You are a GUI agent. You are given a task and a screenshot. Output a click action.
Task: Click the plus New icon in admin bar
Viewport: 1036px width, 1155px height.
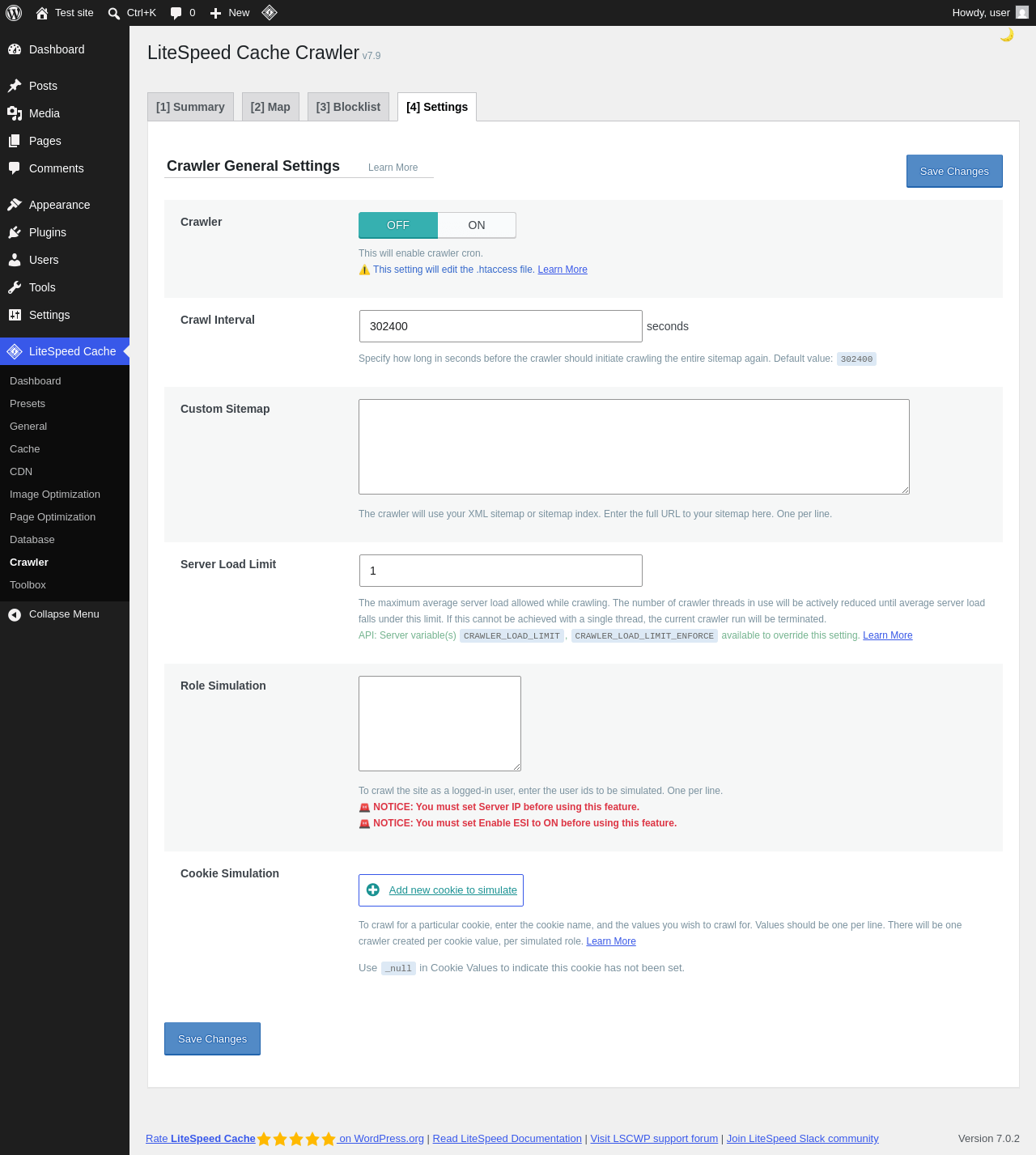pos(215,13)
